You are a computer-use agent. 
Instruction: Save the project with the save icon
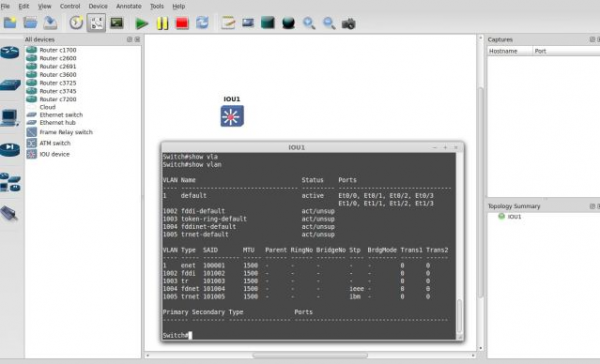pyautogui.click(x=50, y=23)
